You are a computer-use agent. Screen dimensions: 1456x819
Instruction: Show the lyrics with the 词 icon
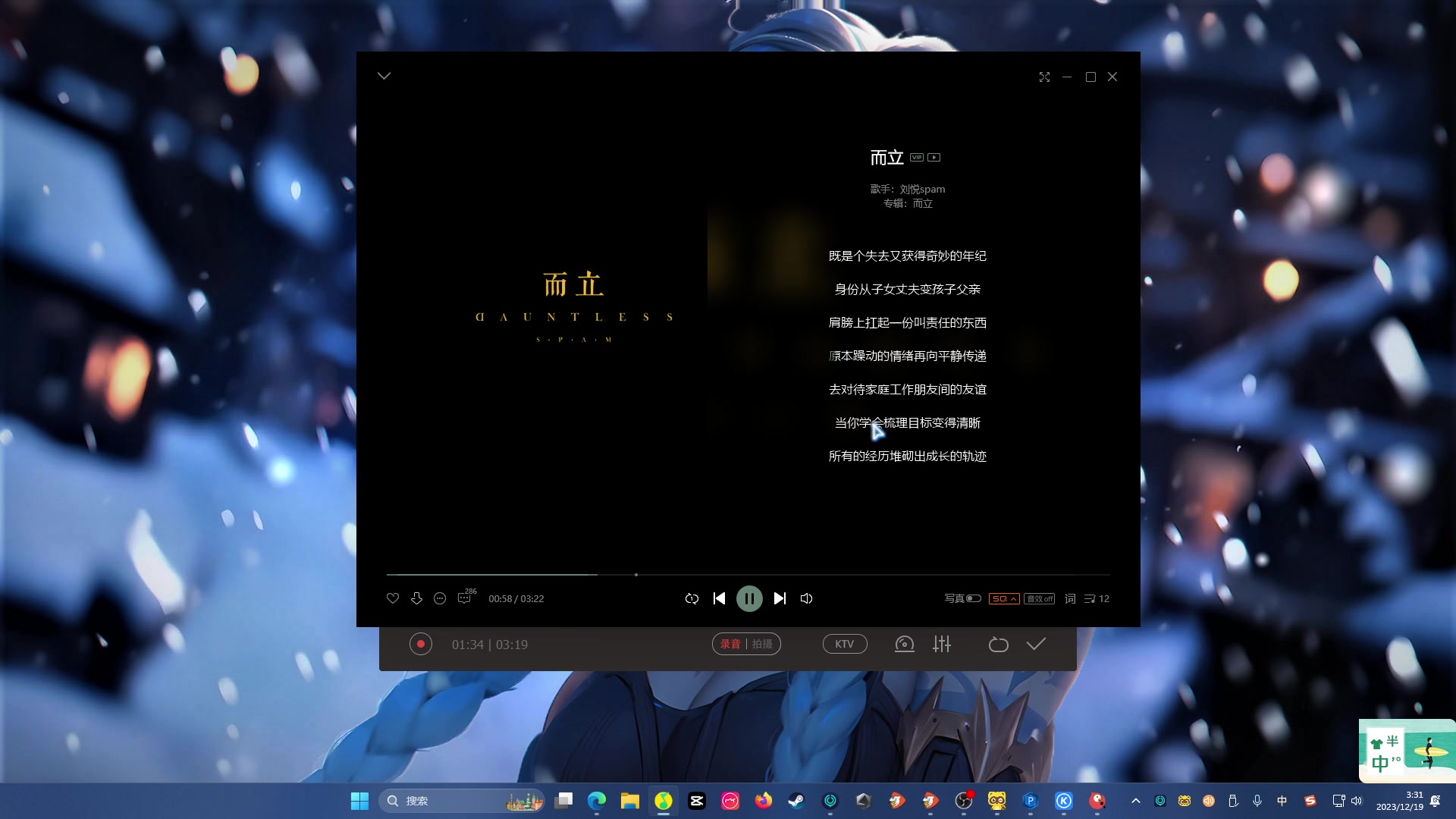coord(1069,598)
